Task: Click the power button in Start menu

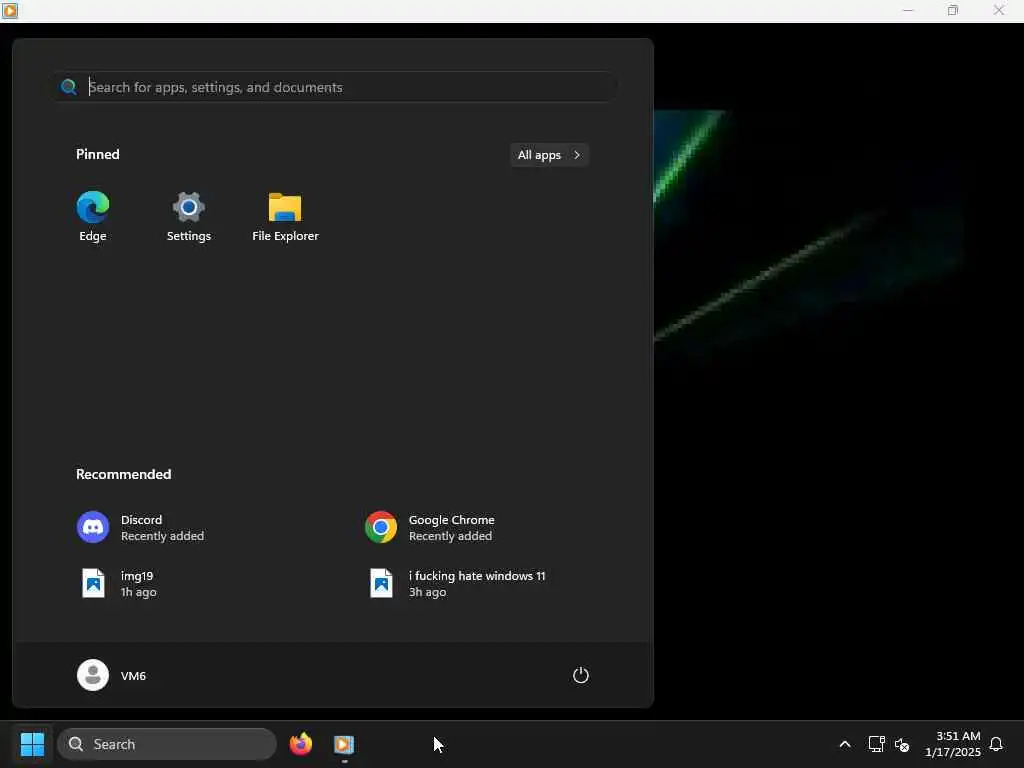Action: [581, 675]
